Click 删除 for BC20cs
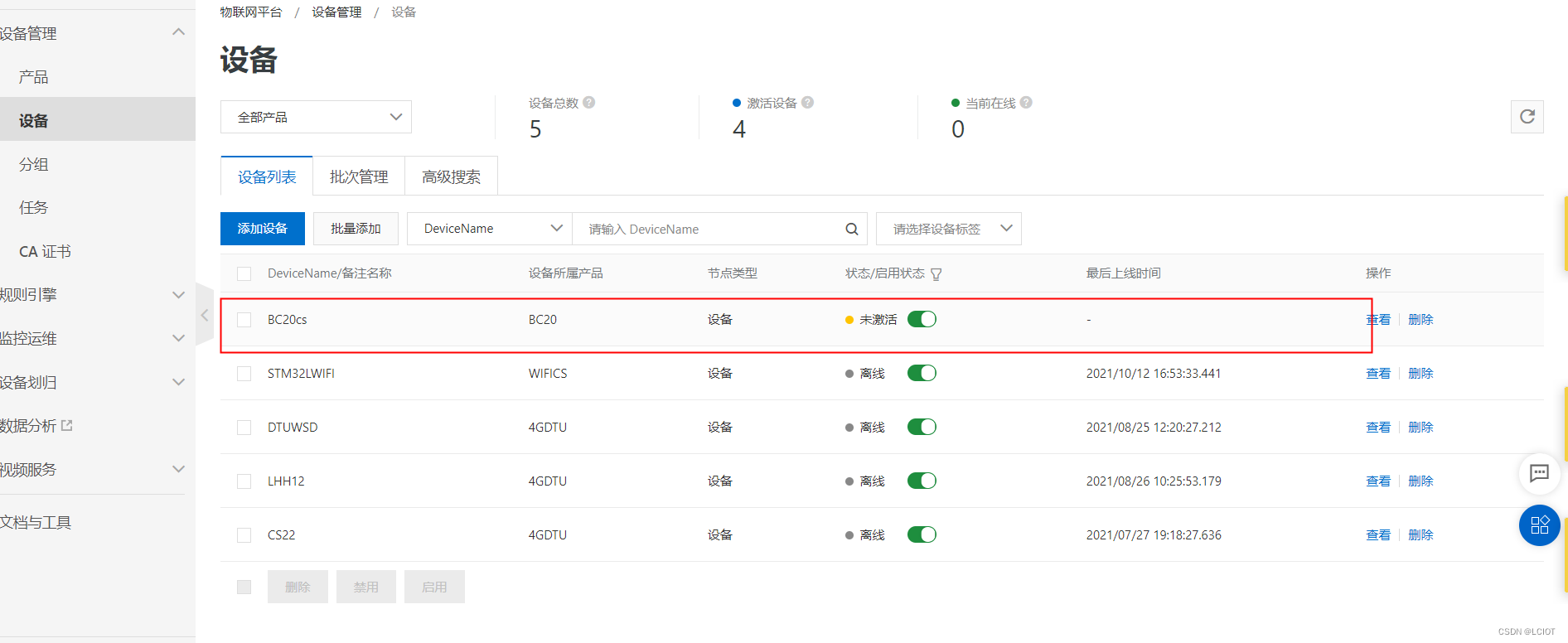 (1420, 320)
